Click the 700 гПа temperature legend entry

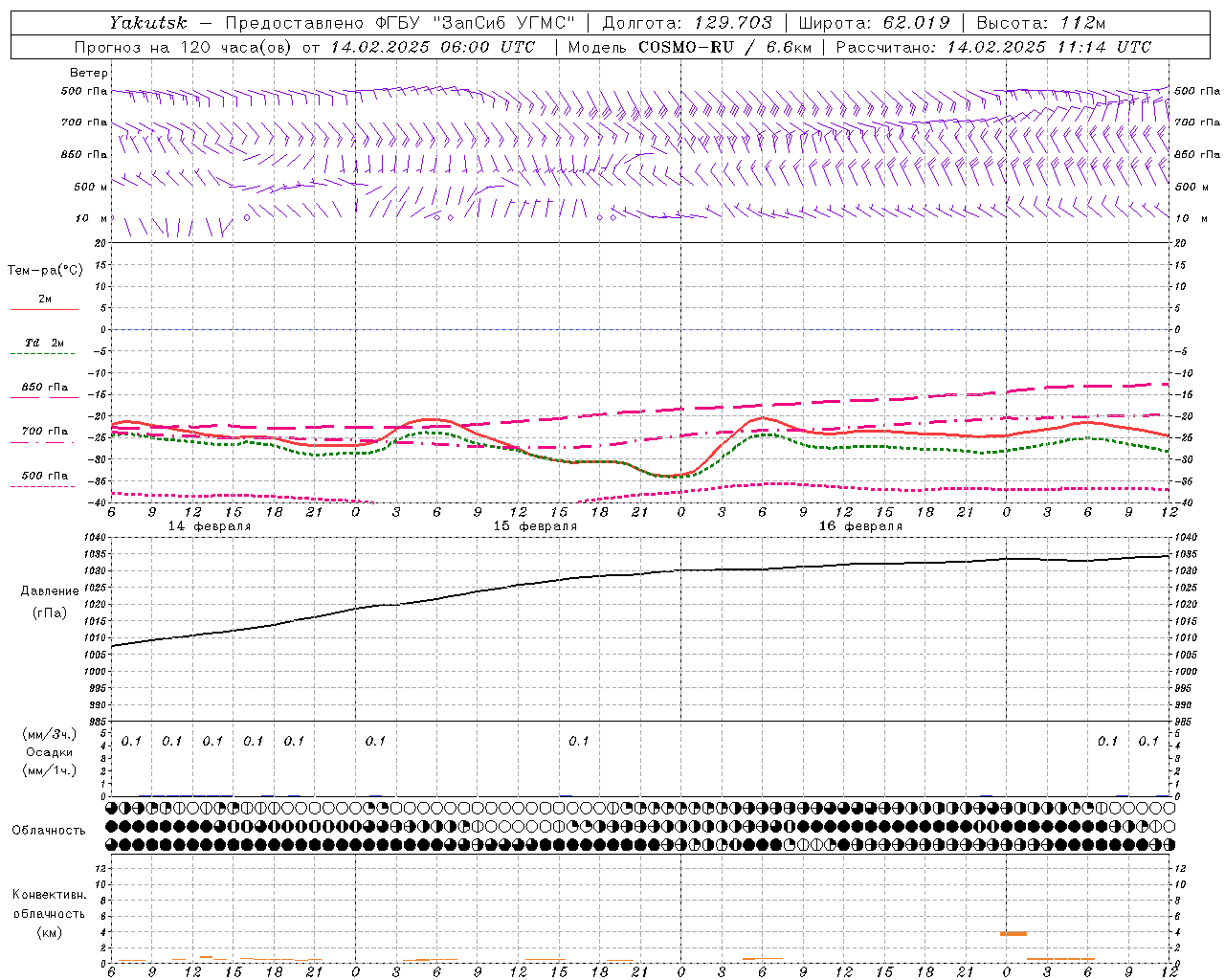tap(44, 431)
